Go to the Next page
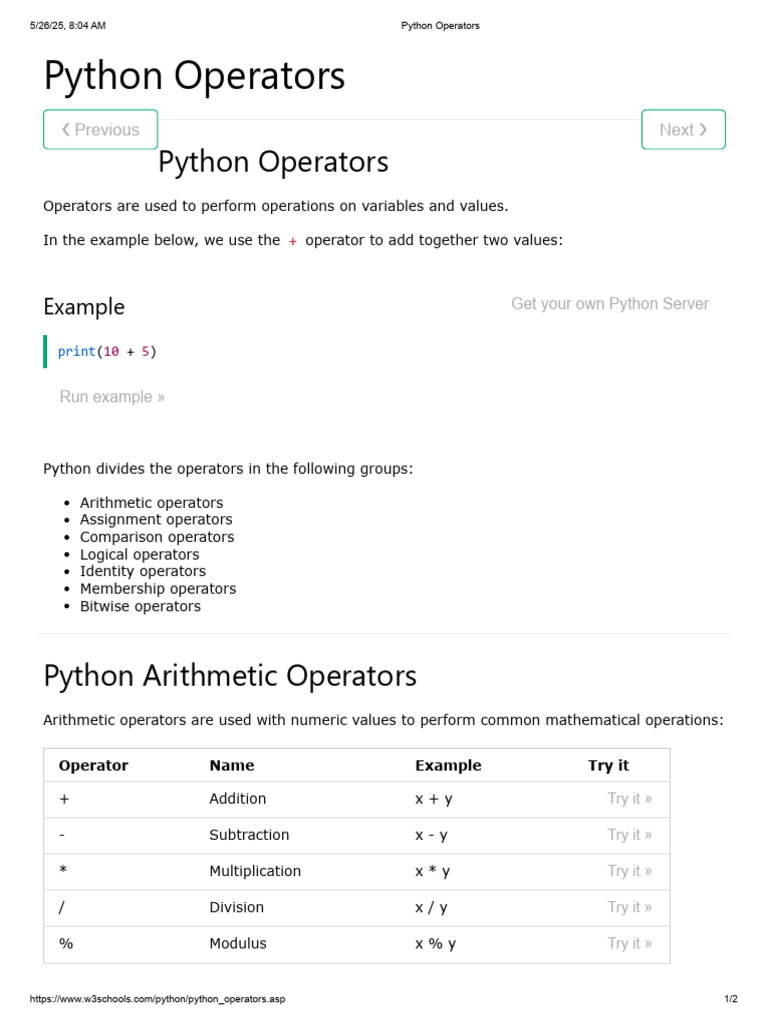 pos(683,130)
